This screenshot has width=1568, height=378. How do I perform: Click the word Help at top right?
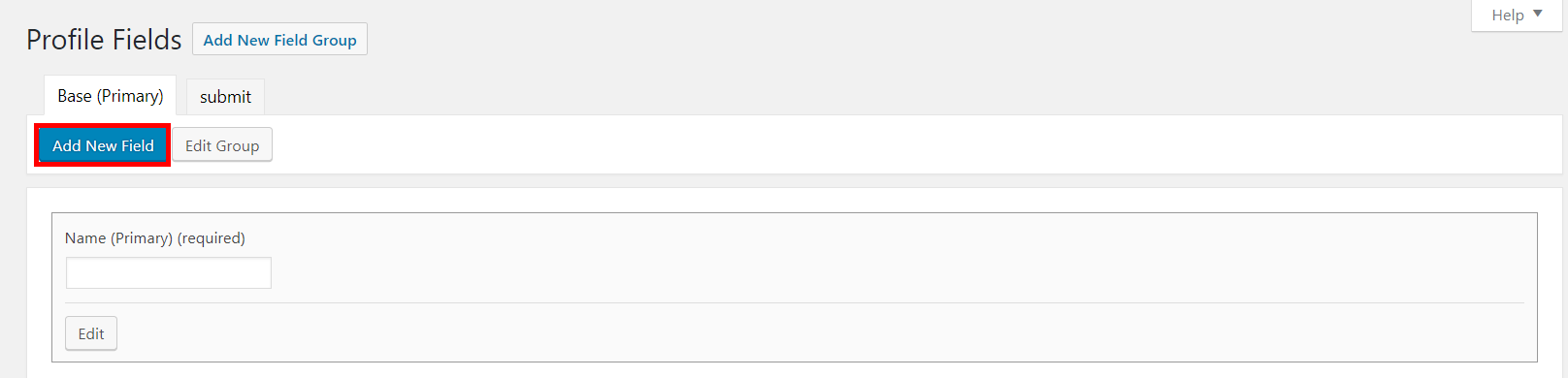click(x=1508, y=15)
